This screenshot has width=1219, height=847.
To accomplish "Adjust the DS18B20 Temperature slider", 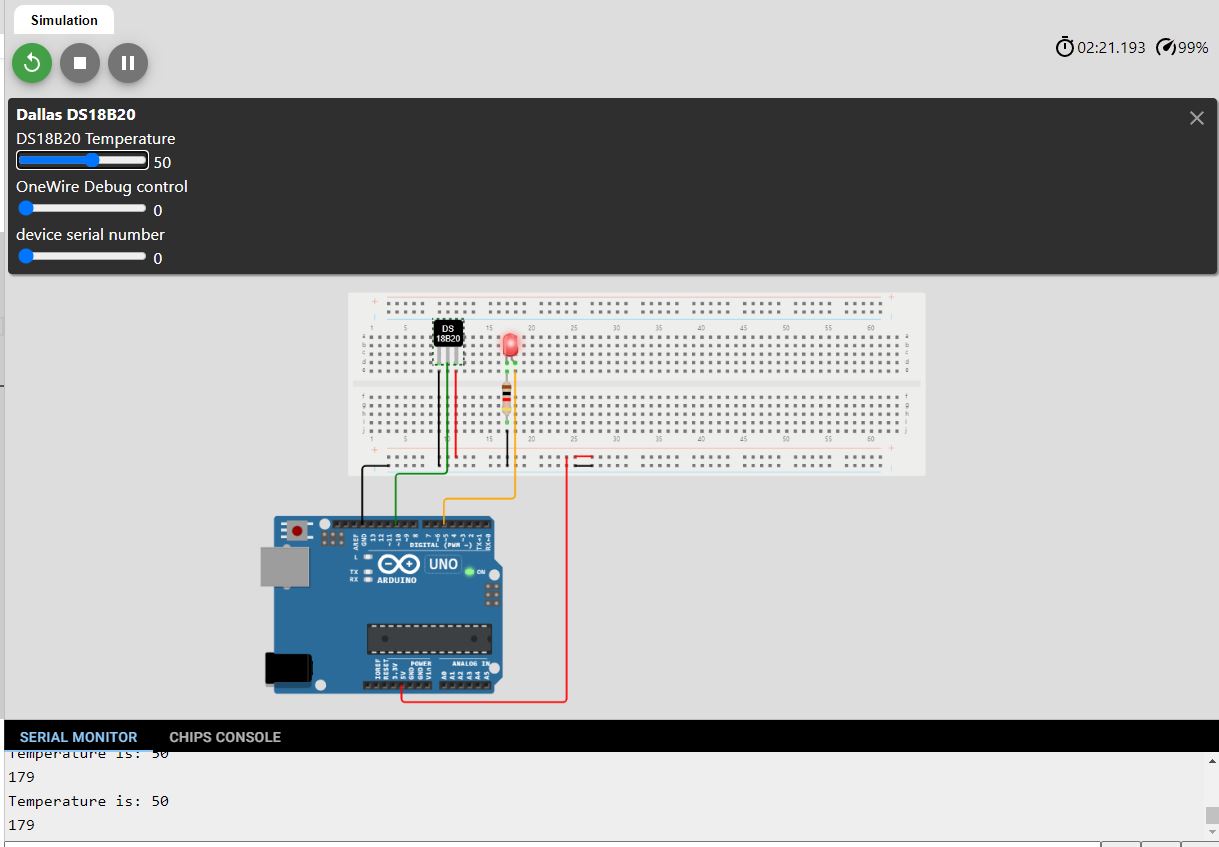I will click(82, 161).
